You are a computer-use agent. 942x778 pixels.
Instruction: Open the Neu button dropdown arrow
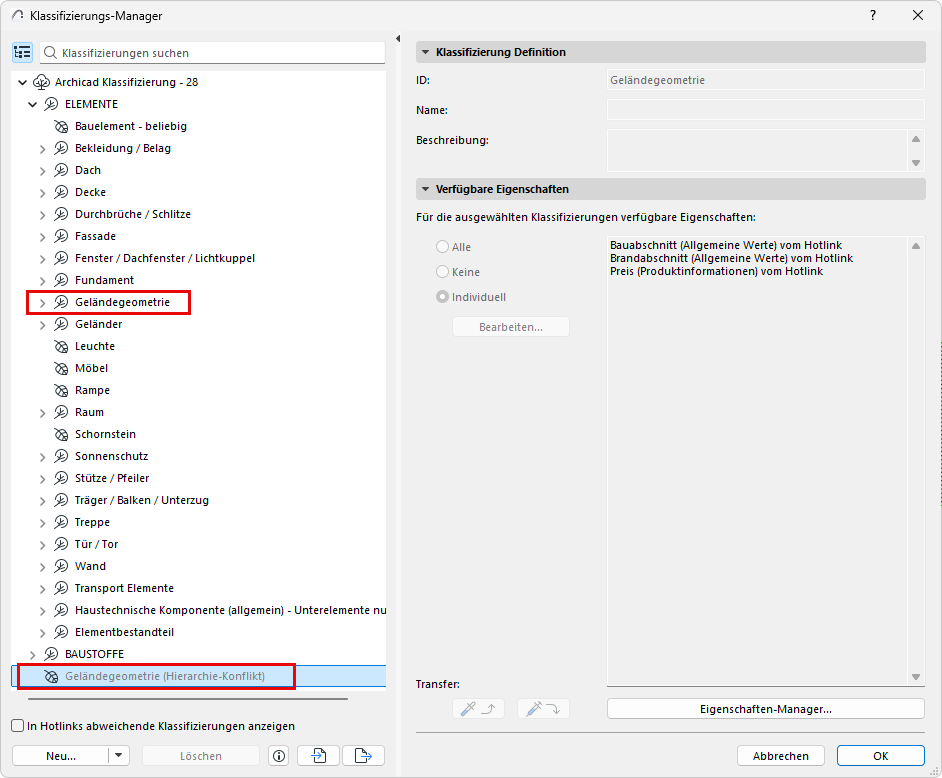coord(119,755)
